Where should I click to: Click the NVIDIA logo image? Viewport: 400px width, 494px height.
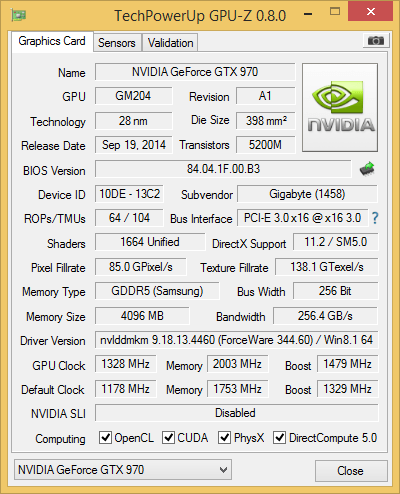(x=340, y=108)
